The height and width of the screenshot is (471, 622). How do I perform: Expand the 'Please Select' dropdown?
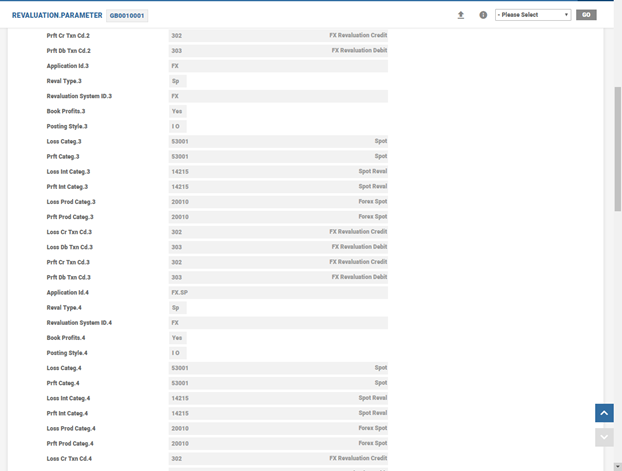click(532, 15)
